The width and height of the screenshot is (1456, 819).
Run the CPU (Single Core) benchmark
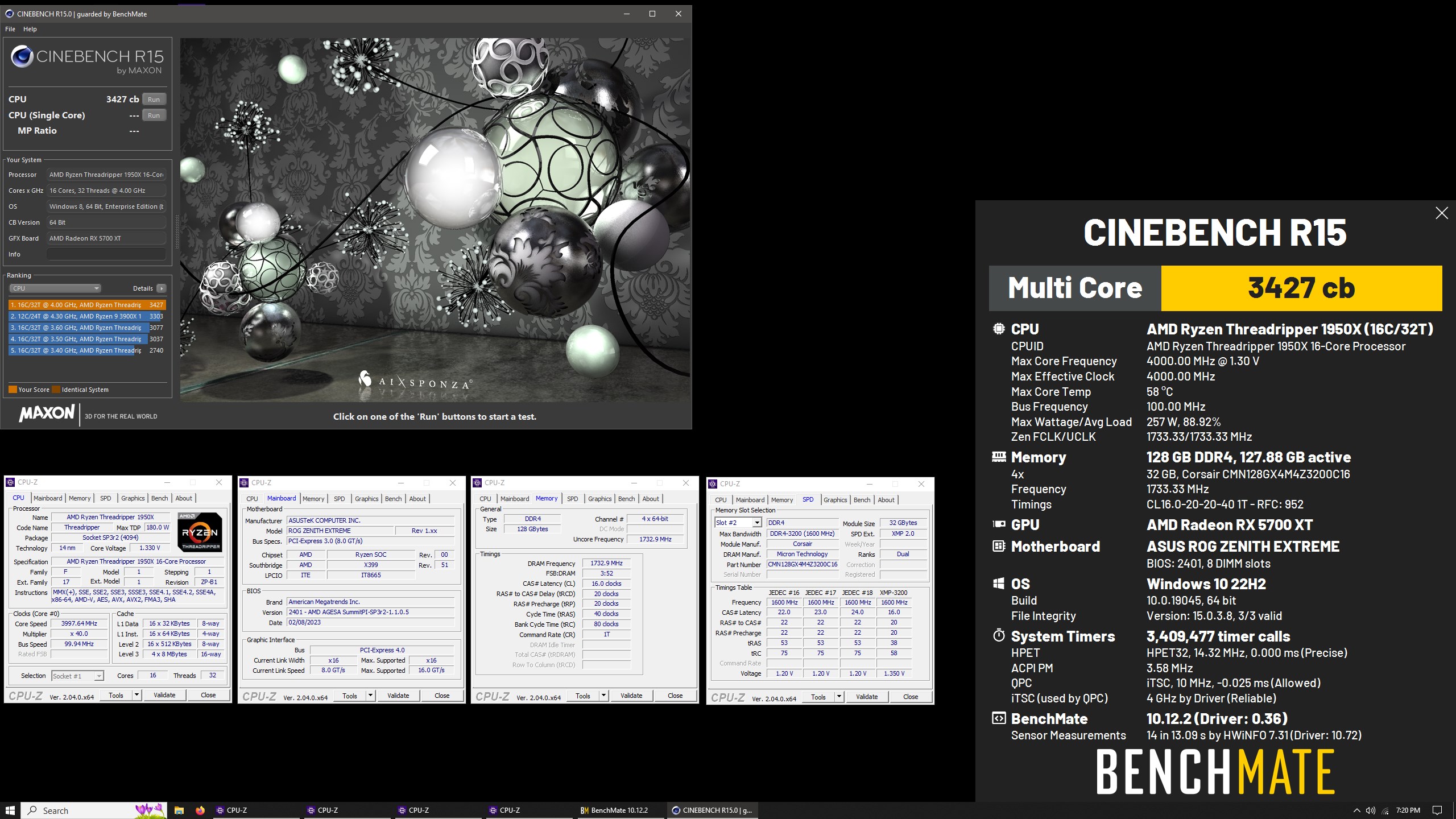point(154,115)
